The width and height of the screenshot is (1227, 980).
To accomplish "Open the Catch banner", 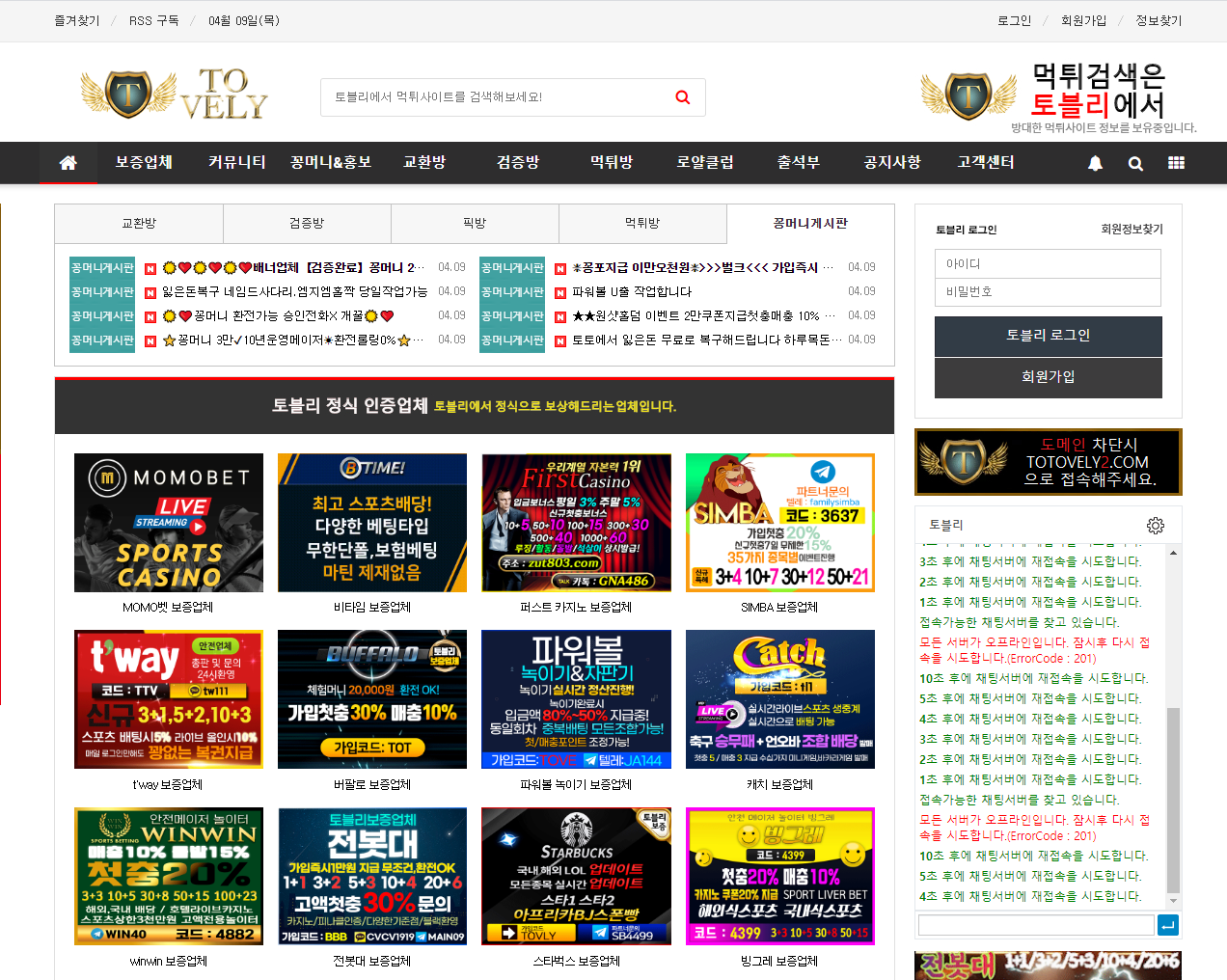I will coord(780,699).
